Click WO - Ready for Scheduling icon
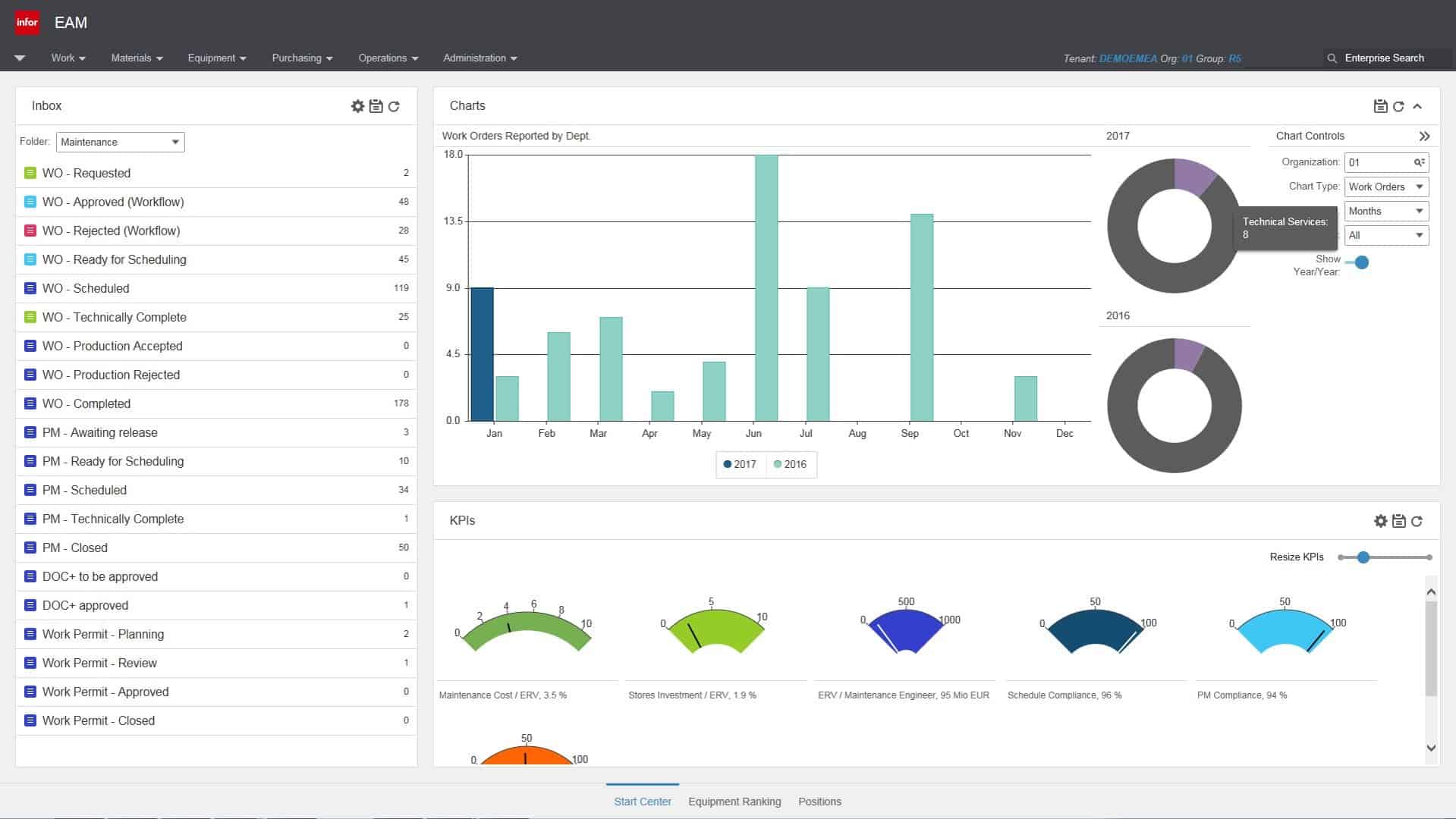The height and width of the screenshot is (819, 1456). click(x=30, y=259)
